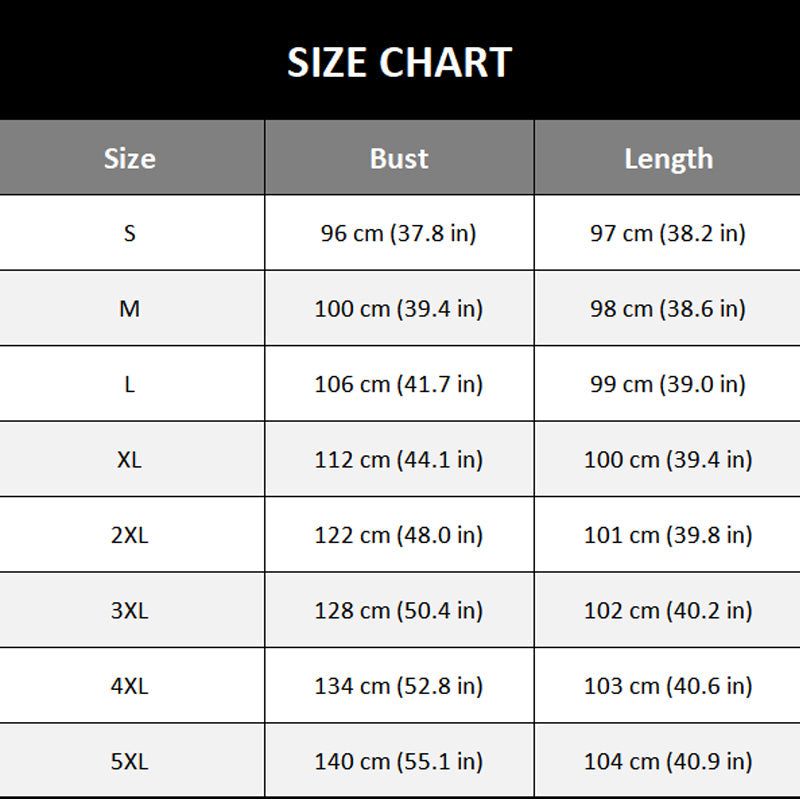Click the L size cell
This screenshot has height=800, width=800.
130,384
